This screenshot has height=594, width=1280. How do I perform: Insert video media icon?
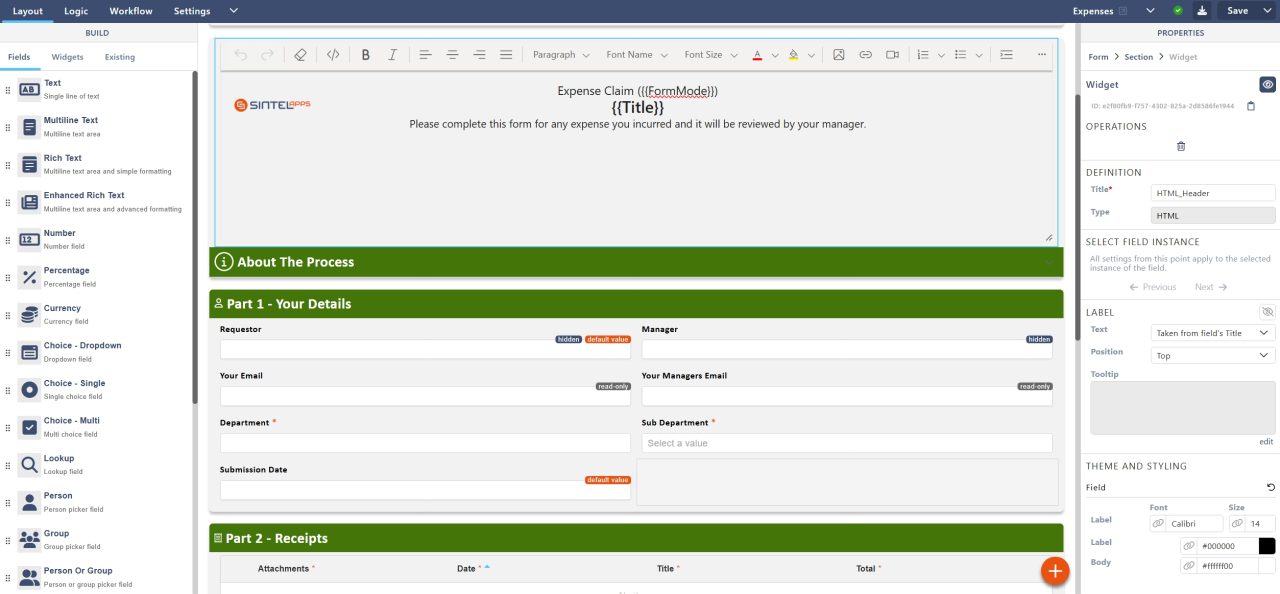click(892, 55)
